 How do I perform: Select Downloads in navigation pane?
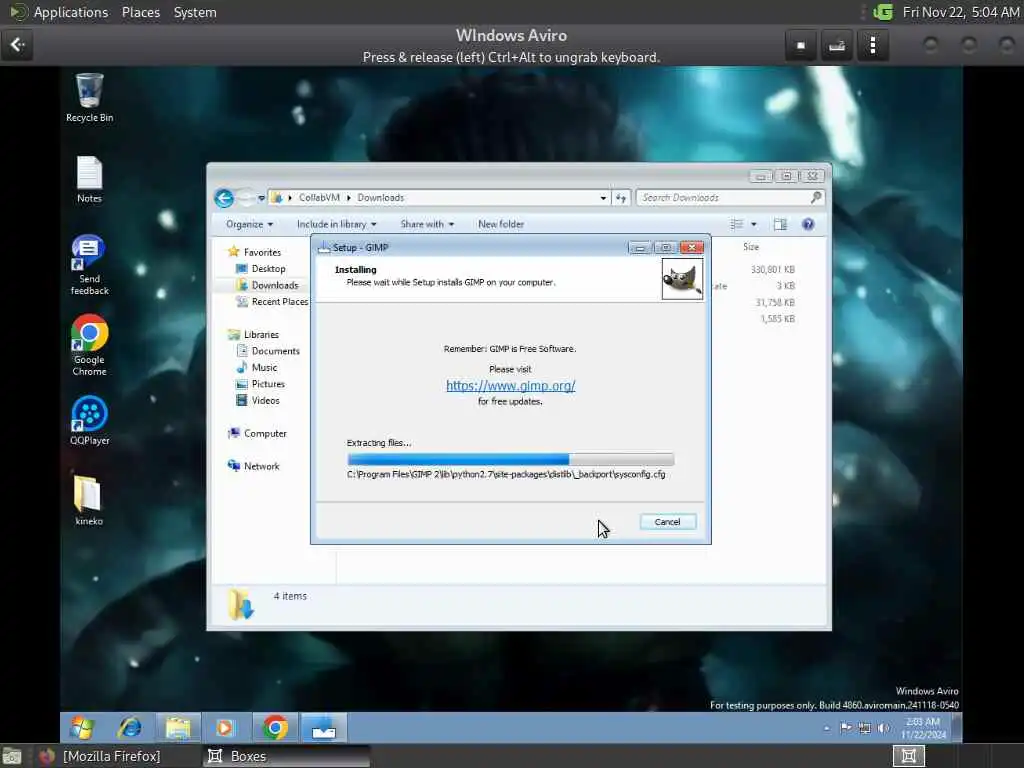(x=267, y=285)
